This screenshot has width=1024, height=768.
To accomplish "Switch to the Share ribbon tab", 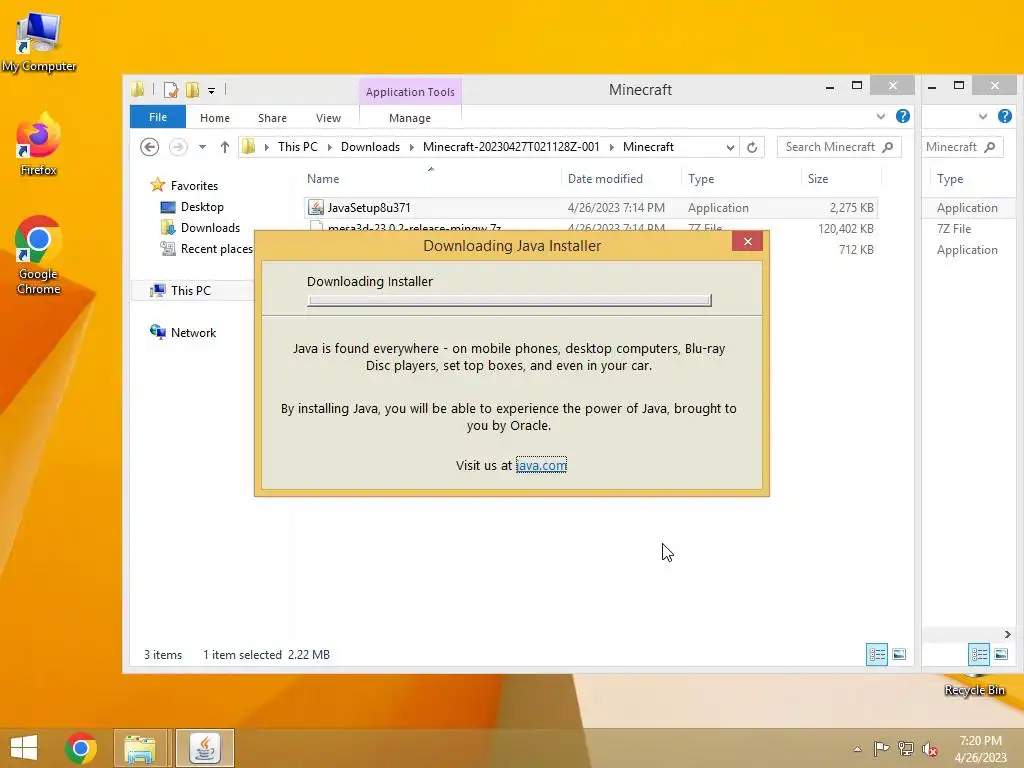I will tap(272, 118).
